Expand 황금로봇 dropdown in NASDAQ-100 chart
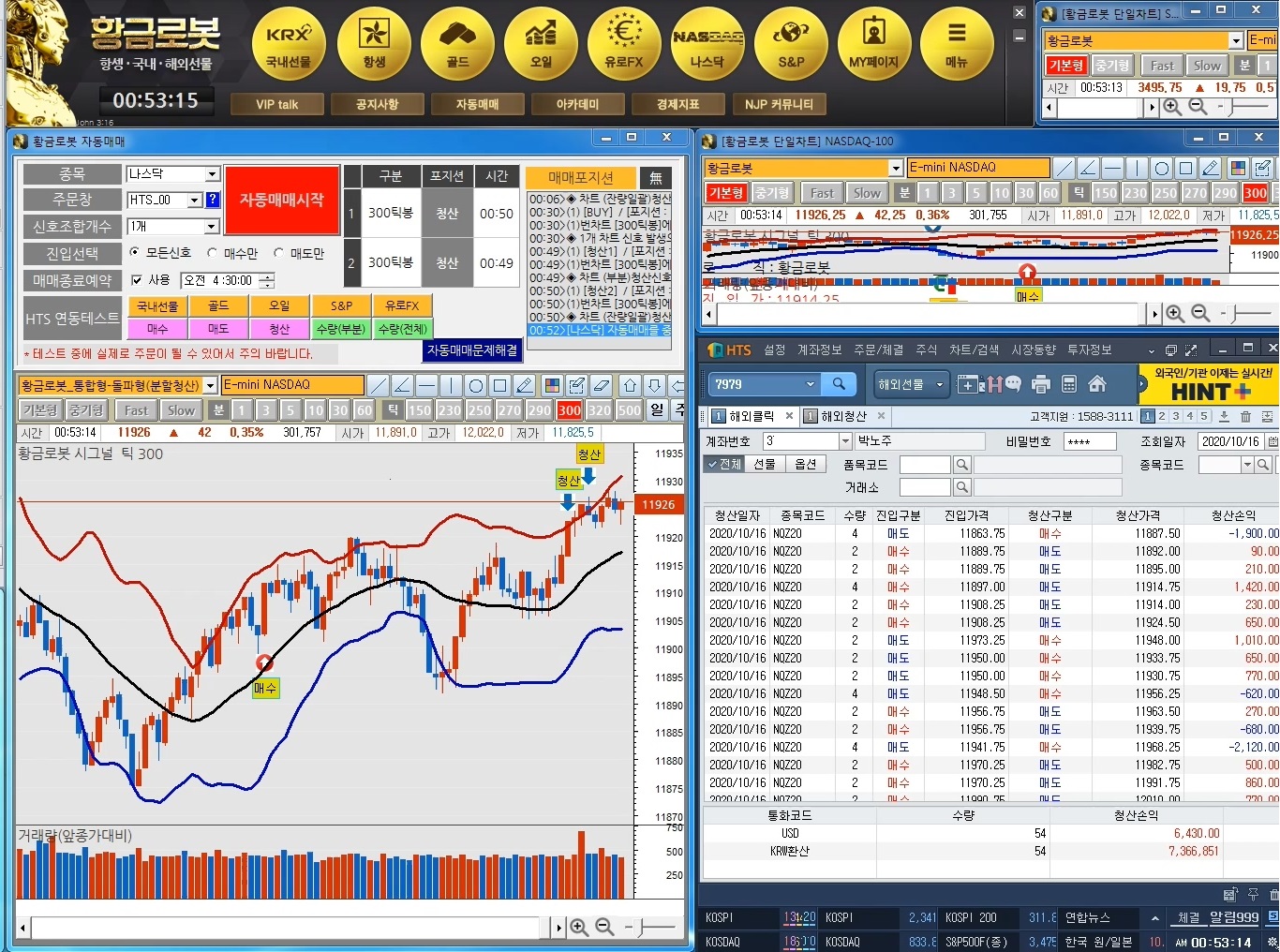The width and height of the screenshot is (1280, 952). point(896,168)
